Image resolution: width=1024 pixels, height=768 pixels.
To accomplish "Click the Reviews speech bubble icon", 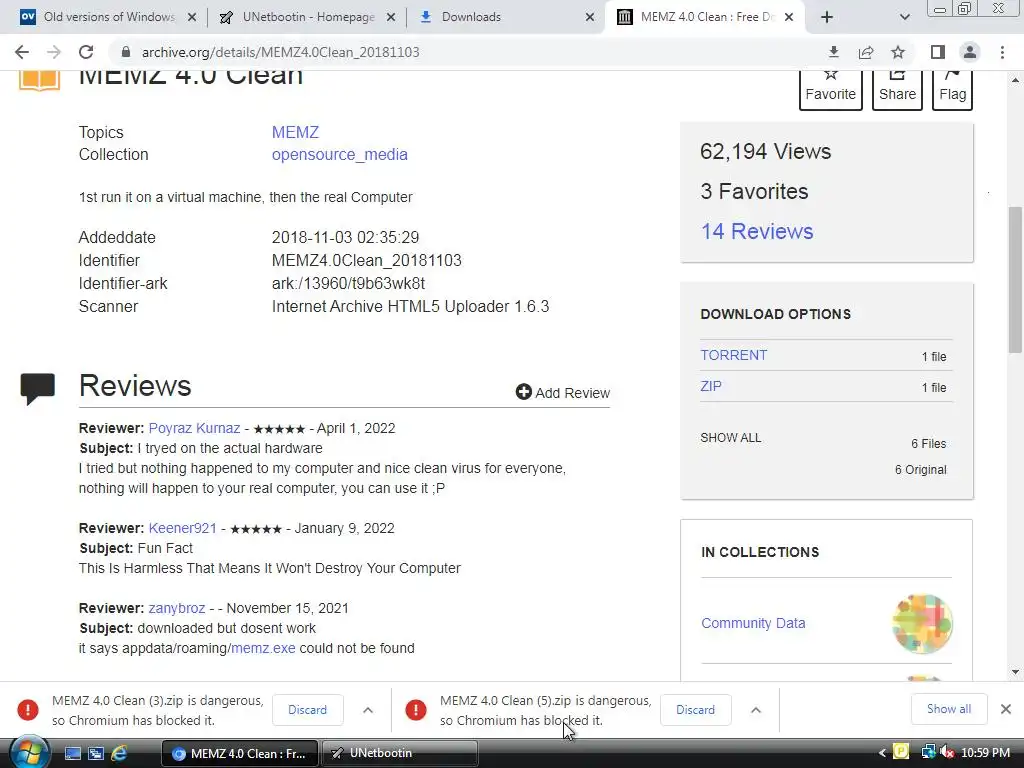I will [x=38, y=388].
